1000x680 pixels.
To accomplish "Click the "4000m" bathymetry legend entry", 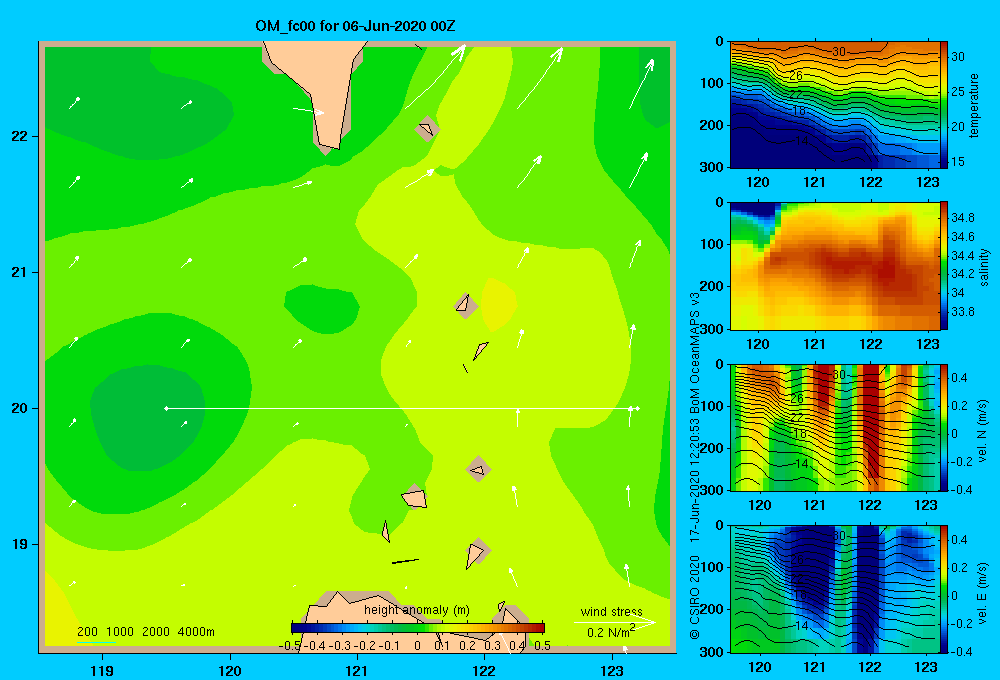I will (196, 632).
